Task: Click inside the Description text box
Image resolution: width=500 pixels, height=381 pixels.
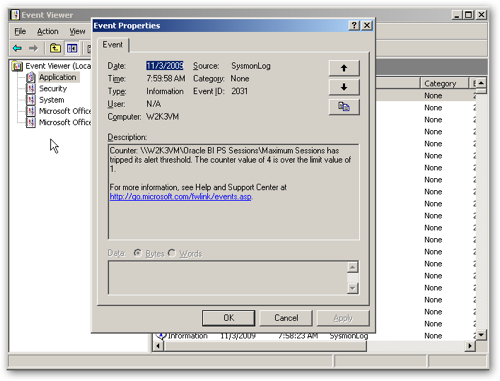Action: click(234, 192)
